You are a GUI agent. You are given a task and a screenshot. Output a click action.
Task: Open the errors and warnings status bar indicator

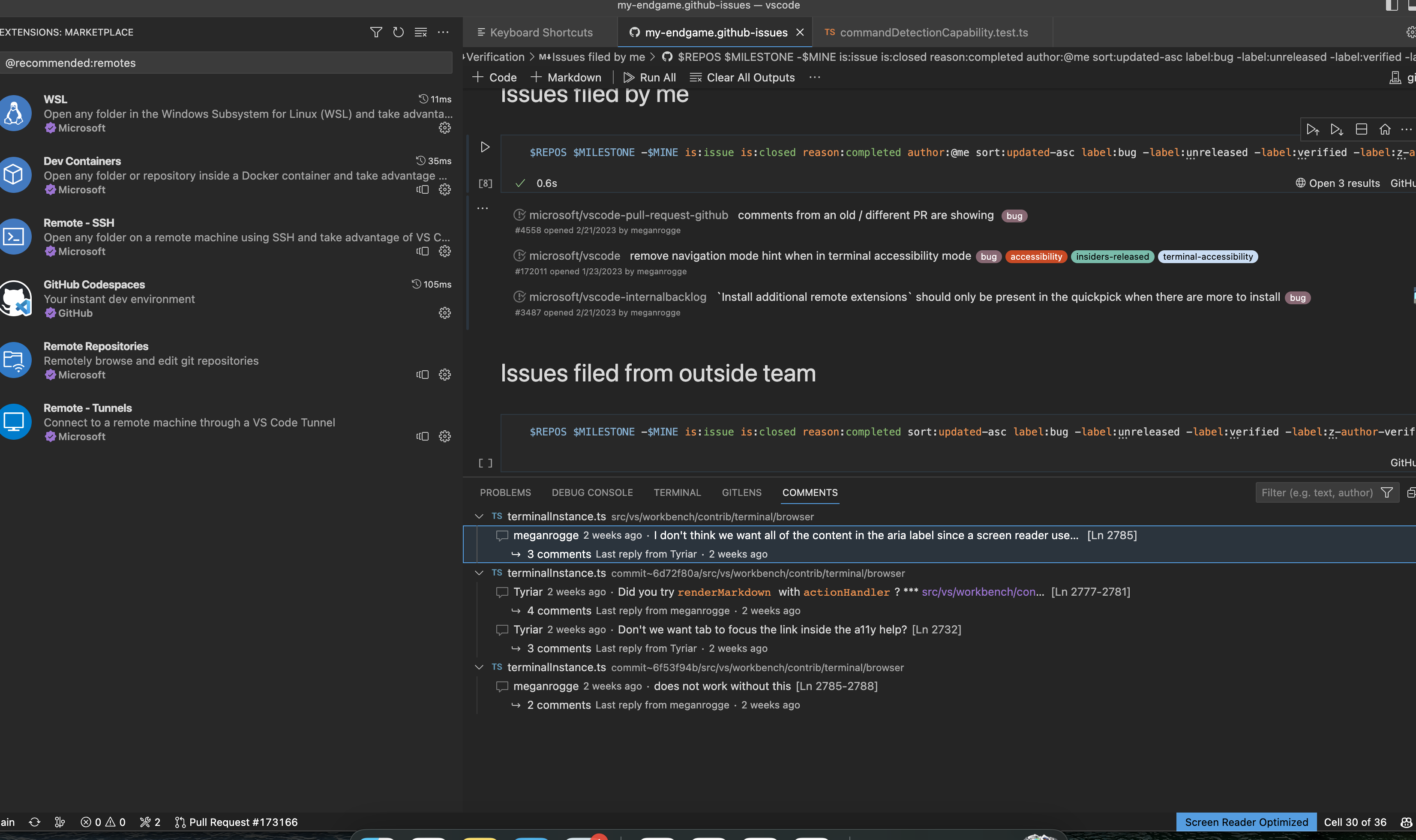click(103, 822)
